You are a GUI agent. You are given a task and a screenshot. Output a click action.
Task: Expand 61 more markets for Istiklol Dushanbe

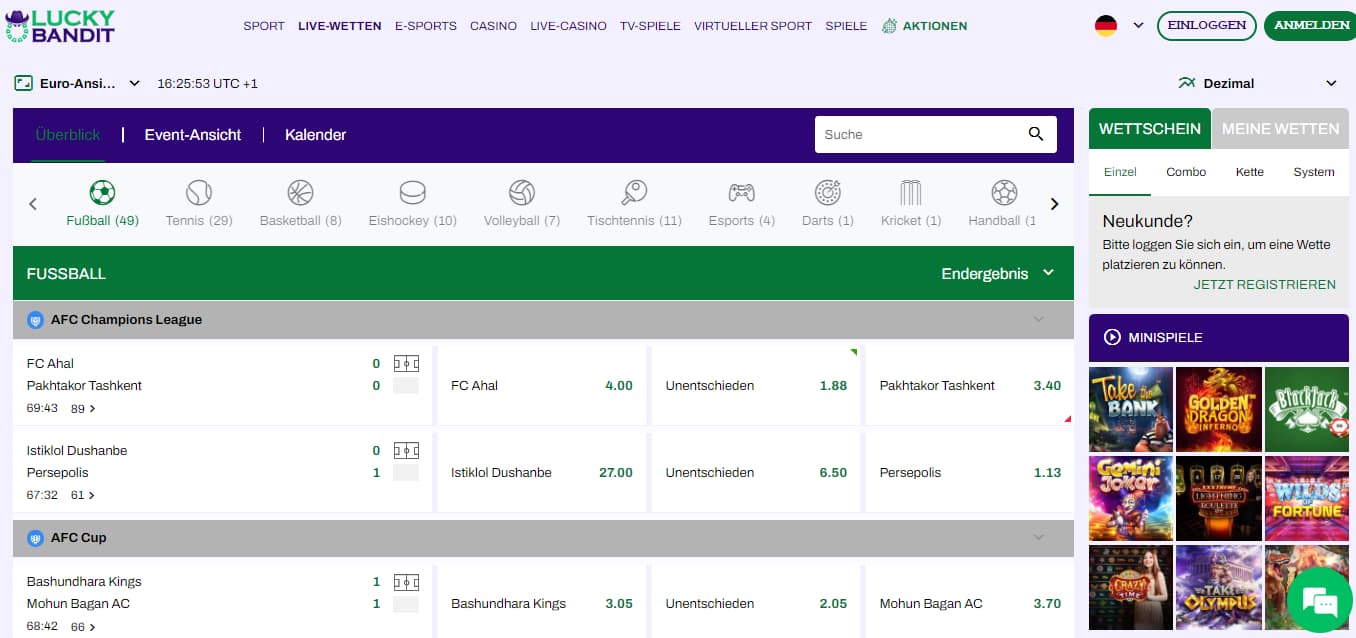click(x=83, y=495)
